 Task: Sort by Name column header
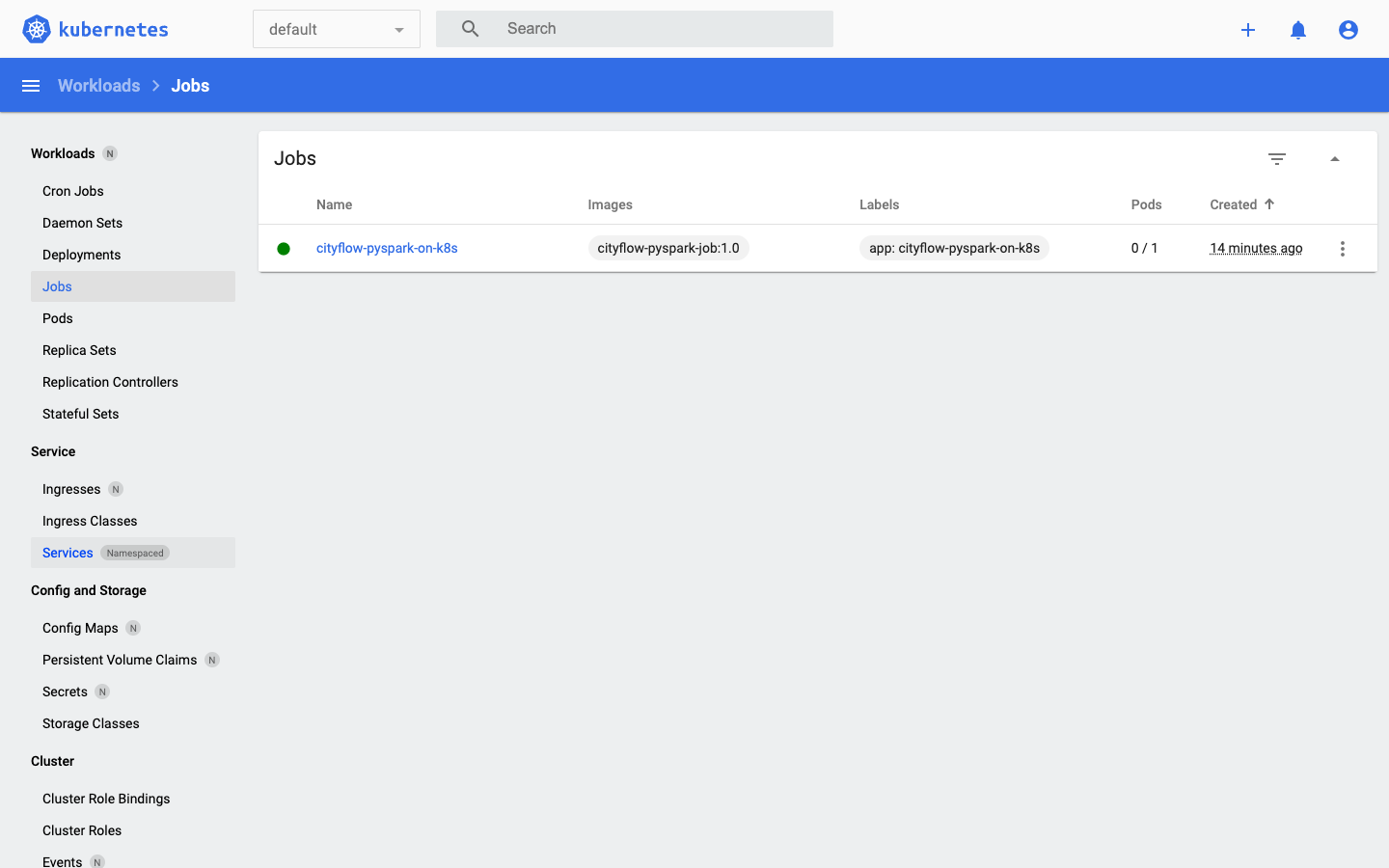335,204
